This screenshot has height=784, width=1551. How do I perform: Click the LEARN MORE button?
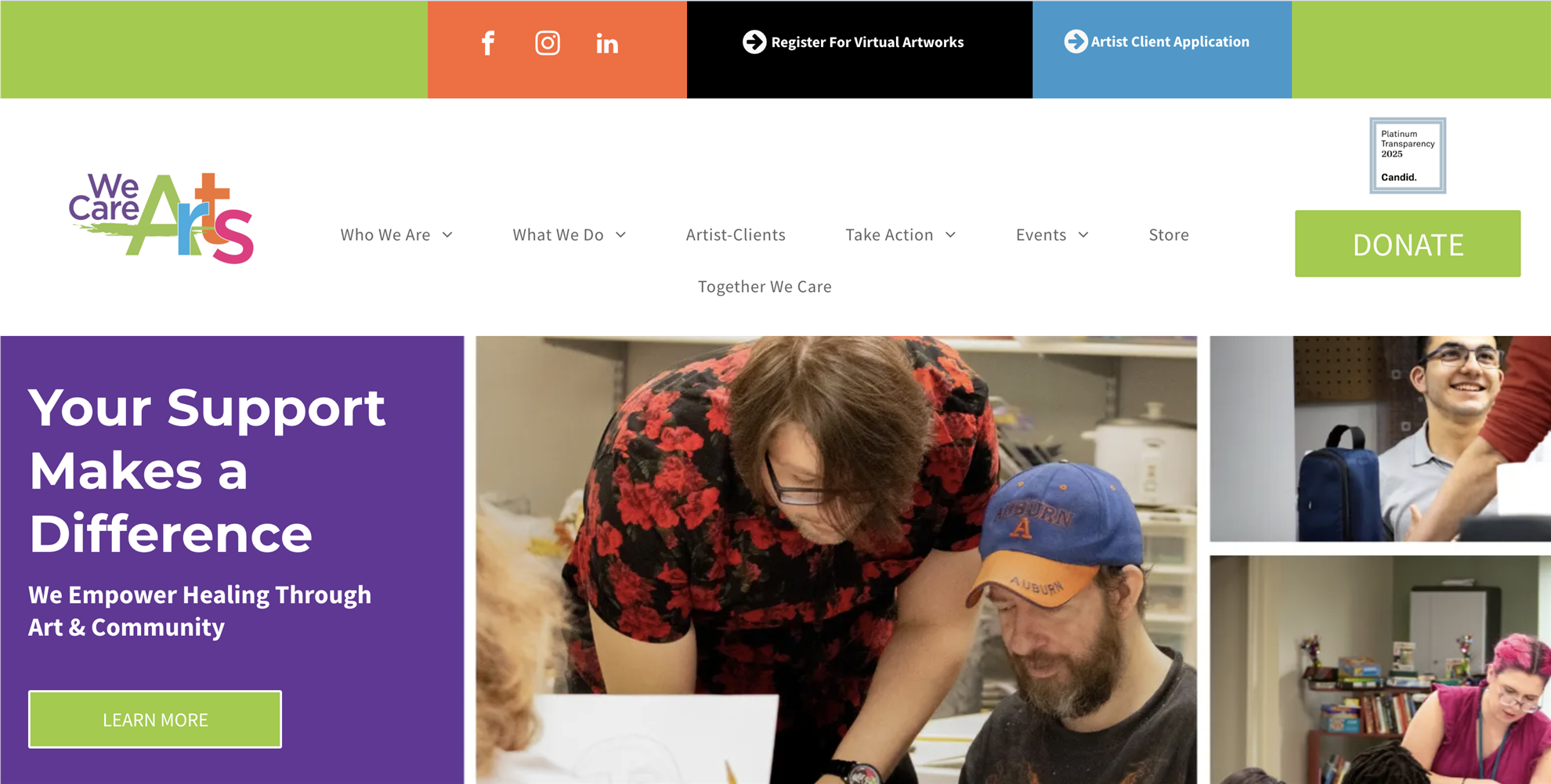[x=155, y=719]
